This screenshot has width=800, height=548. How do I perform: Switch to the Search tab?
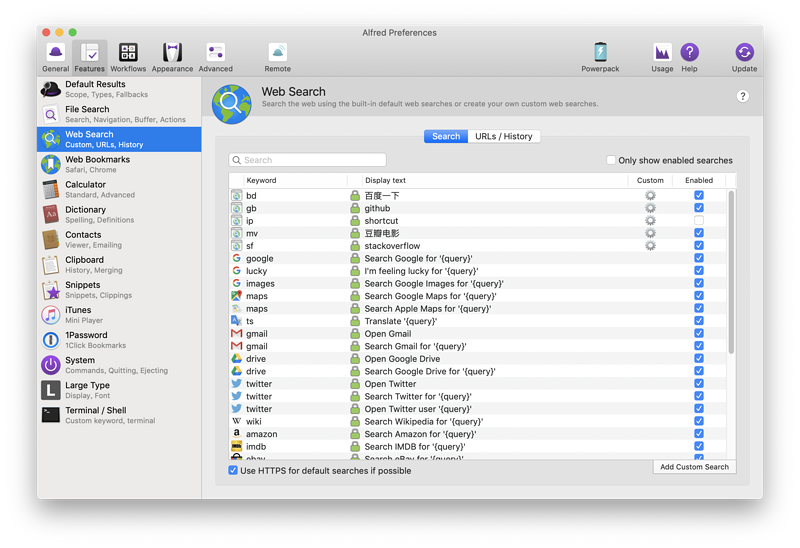click(x=446, y=136)
